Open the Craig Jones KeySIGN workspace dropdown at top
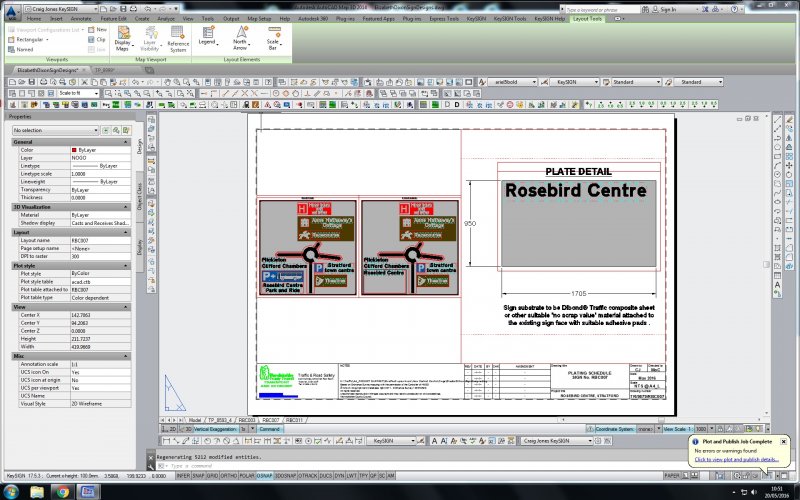800x500 pixels. click(61, 9)
